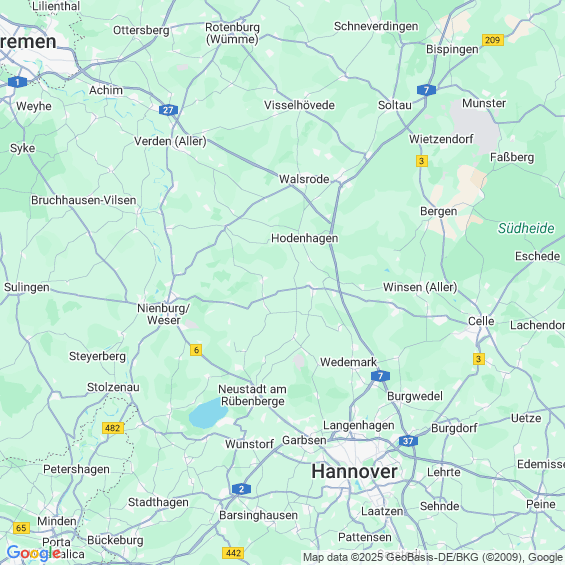
Task: Click the yellow 482 road shield
Action: pyautogui.click(x=113, y=428)
